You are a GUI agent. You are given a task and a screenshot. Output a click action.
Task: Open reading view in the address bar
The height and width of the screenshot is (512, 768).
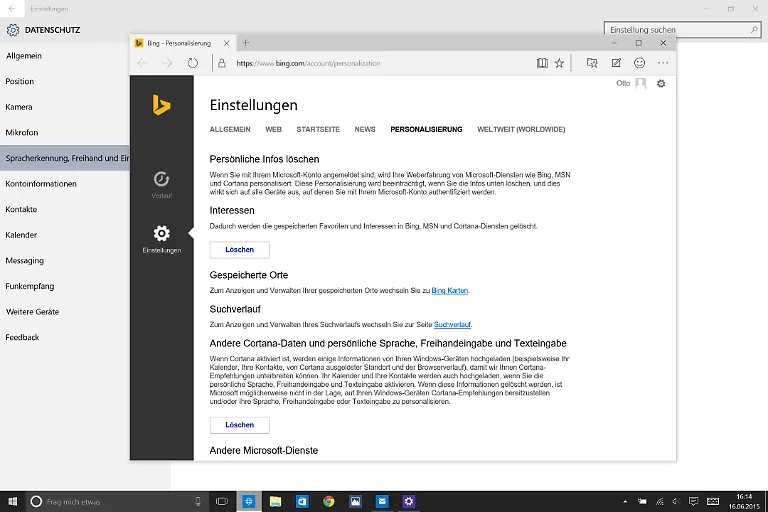542,63
